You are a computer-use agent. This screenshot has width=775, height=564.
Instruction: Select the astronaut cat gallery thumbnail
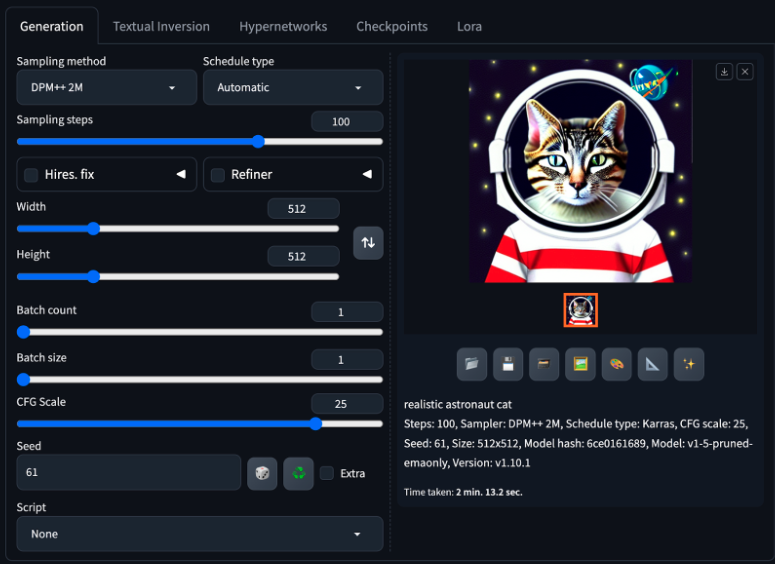(580, 310)
